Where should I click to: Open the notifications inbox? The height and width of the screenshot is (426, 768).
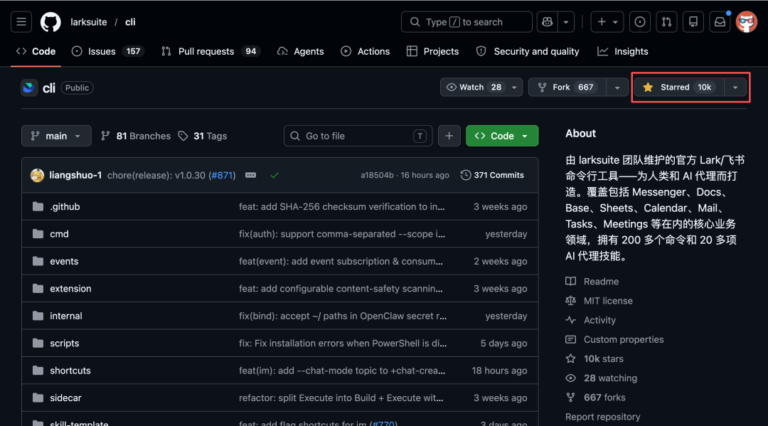720,22
